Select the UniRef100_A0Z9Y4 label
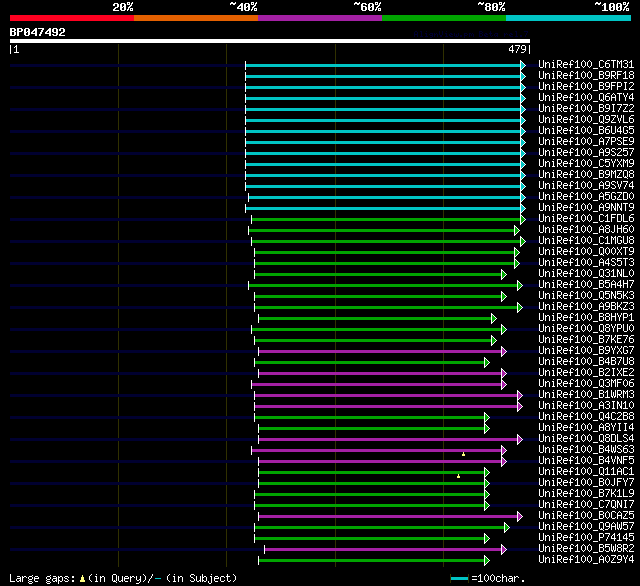This screenshot has height=586, width=640. tap(586, 560)
